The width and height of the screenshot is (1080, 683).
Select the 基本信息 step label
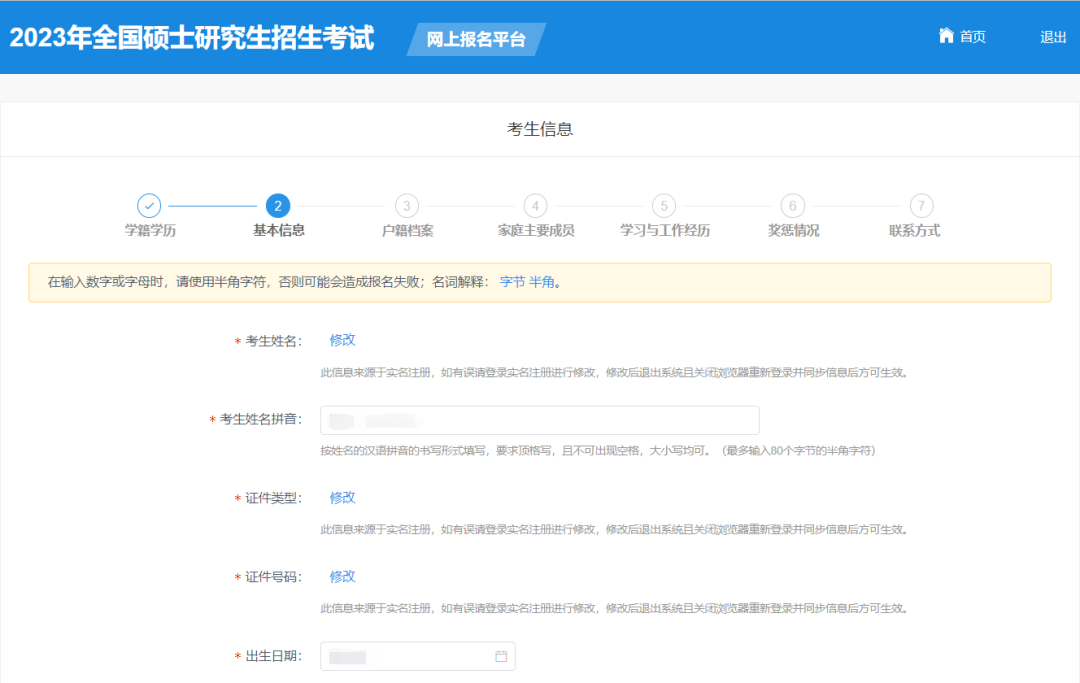pos(278,231)
